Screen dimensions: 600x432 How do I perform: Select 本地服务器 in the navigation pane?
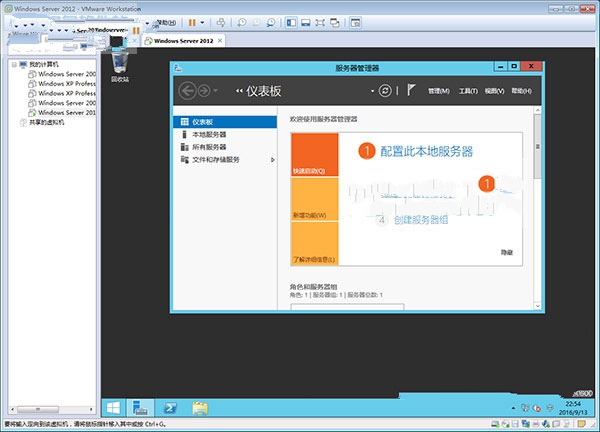pyautogui.click(x=225, y=135)
